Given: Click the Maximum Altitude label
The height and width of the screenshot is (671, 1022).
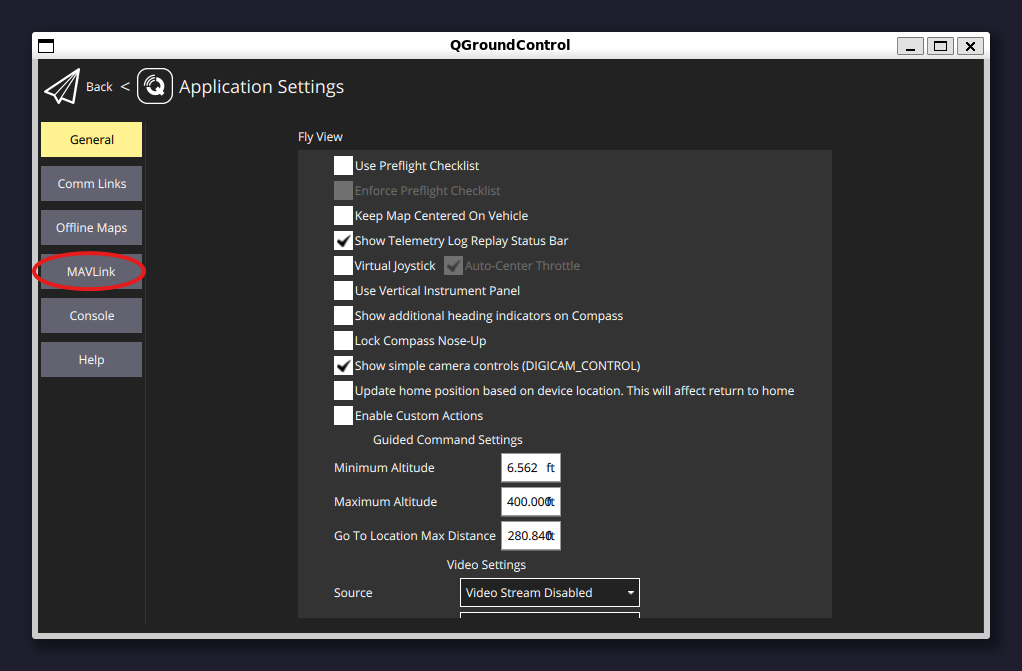Looking at the screenshot, I should (x=385, y=501).
